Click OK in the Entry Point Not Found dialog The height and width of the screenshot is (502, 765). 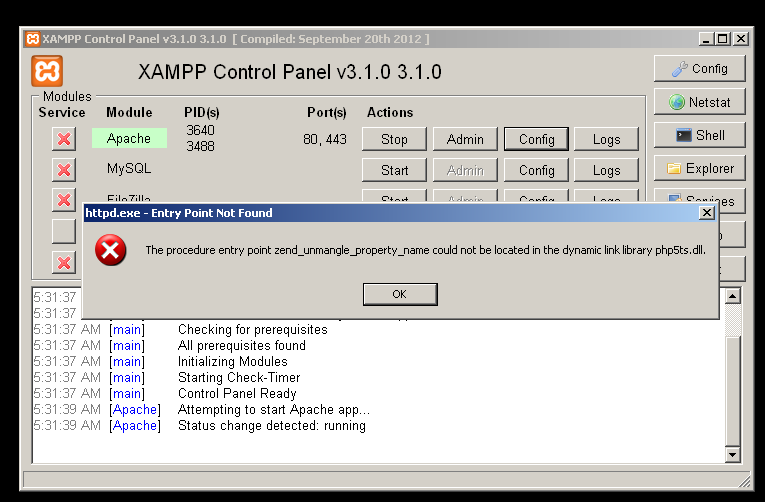(x=400, y=294)
